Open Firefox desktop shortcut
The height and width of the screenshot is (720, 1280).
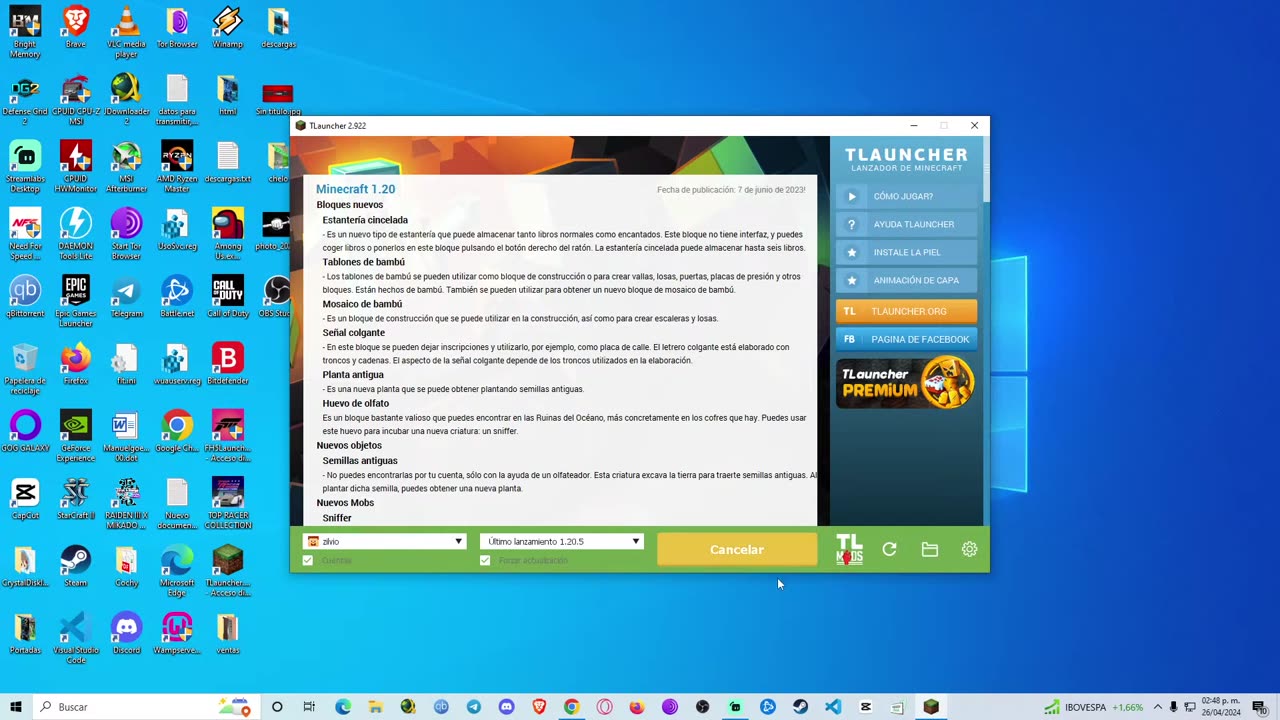[75, 364]
